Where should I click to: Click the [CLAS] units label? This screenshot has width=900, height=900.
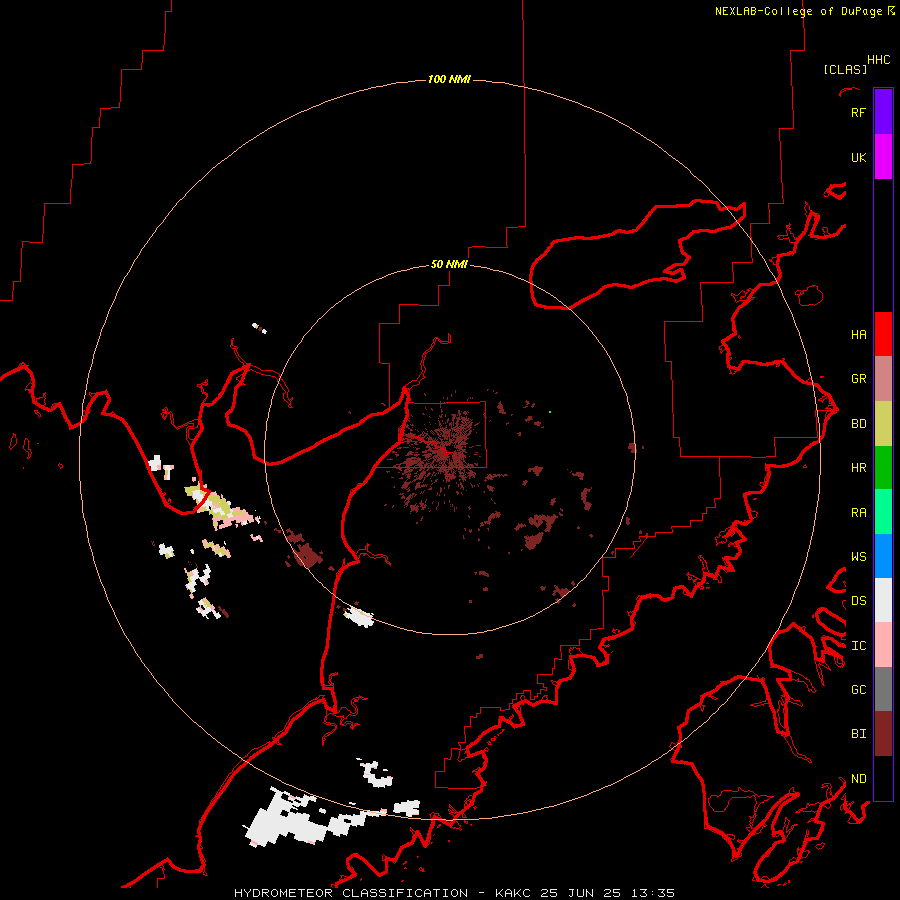(x=845, y=69)
